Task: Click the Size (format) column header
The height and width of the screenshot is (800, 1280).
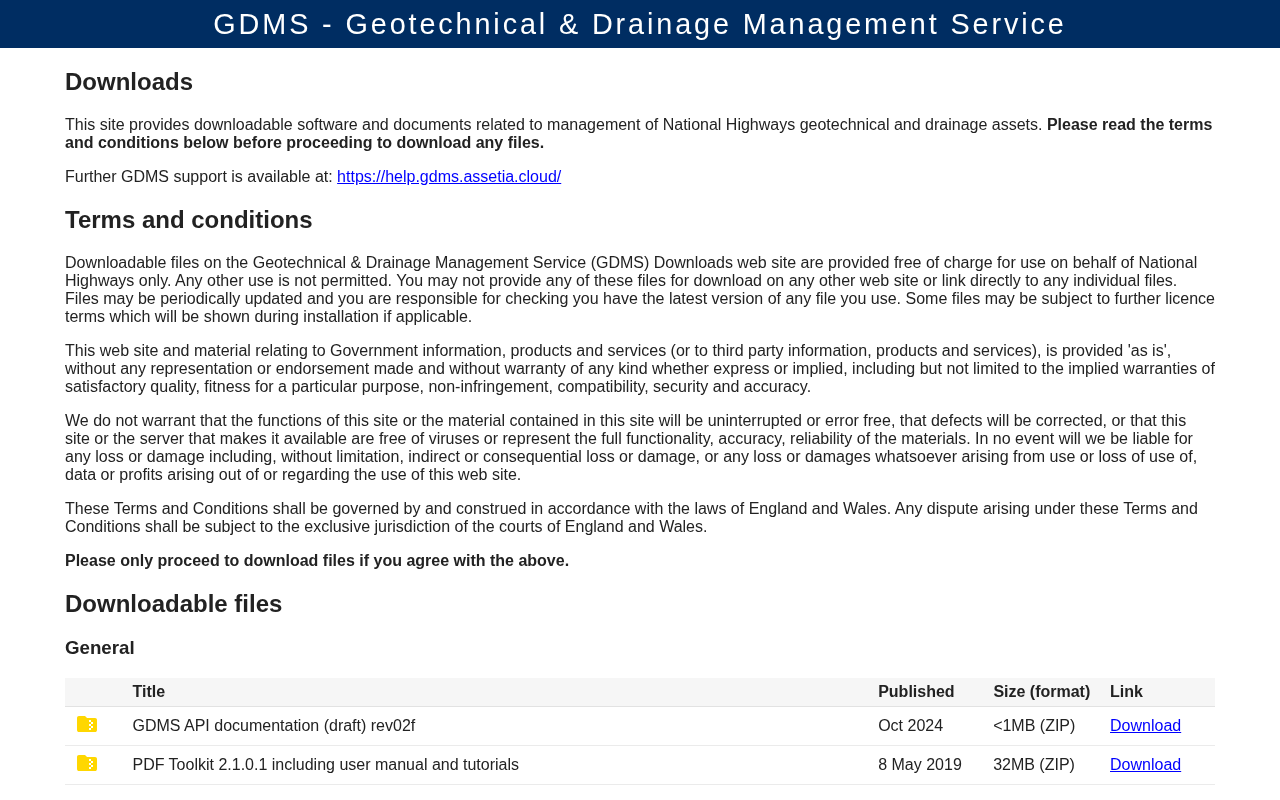Action: pyautogui.click(x=1041, y=692)
